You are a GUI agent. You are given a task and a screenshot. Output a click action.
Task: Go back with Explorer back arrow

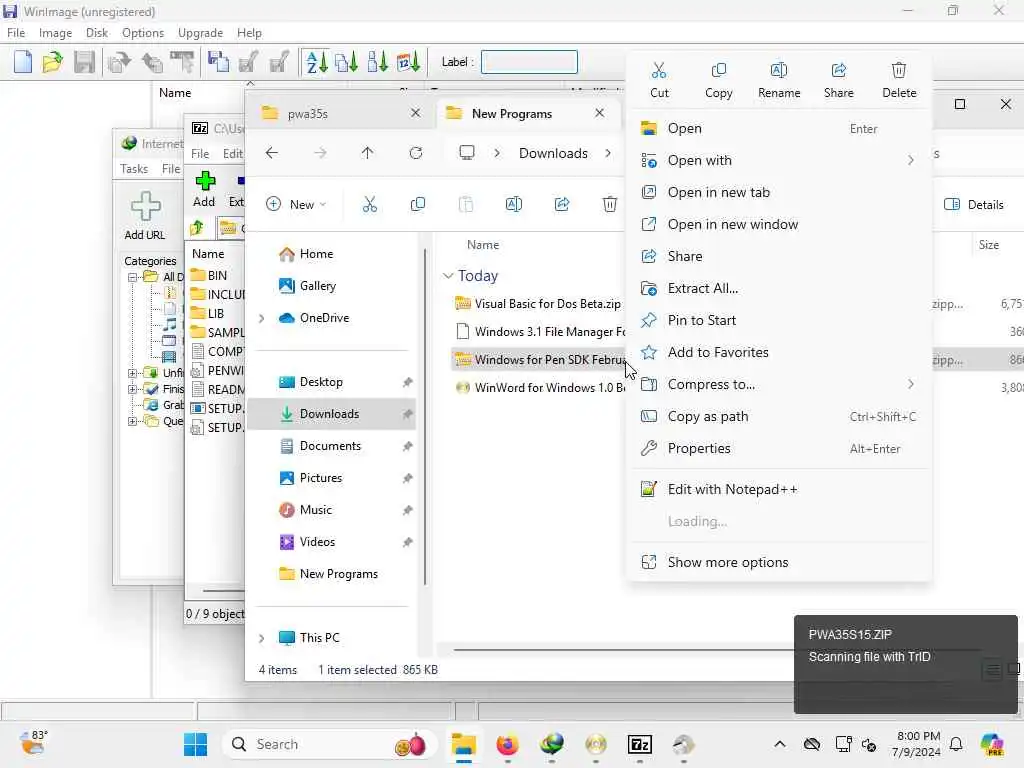click(272, 153)
